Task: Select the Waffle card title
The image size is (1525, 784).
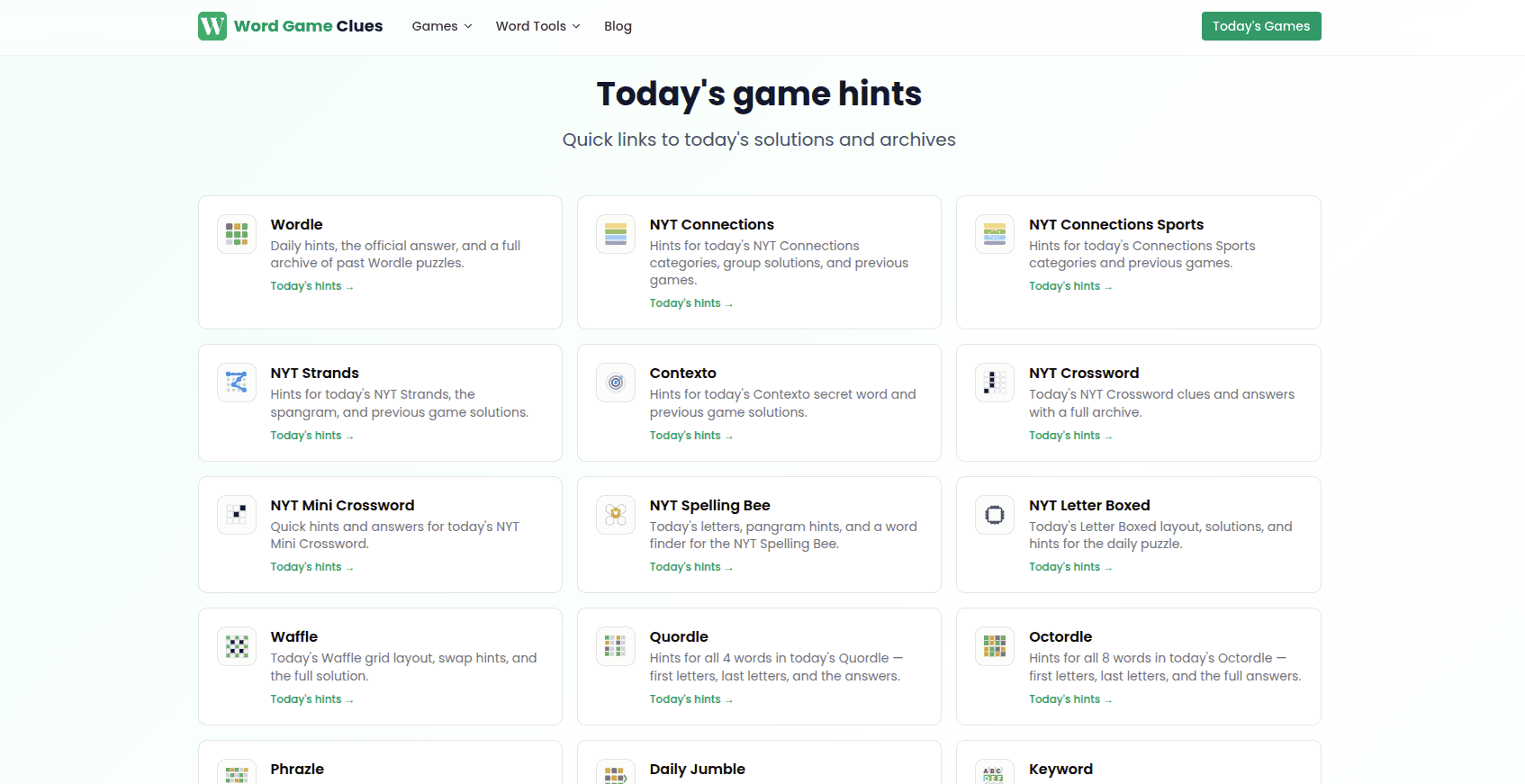Action: (x=293, y=636)
